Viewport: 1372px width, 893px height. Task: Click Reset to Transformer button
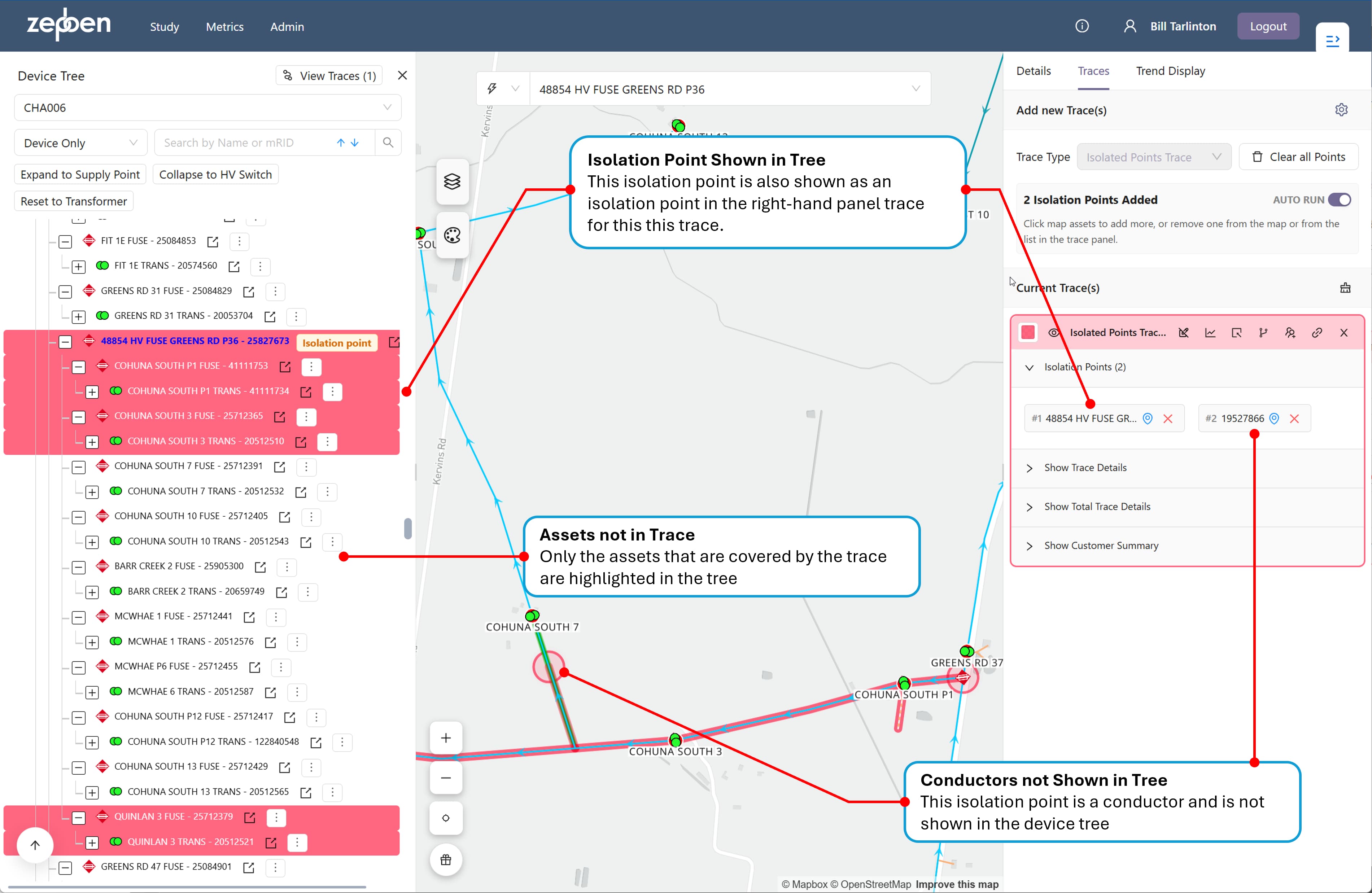(74, 201)
